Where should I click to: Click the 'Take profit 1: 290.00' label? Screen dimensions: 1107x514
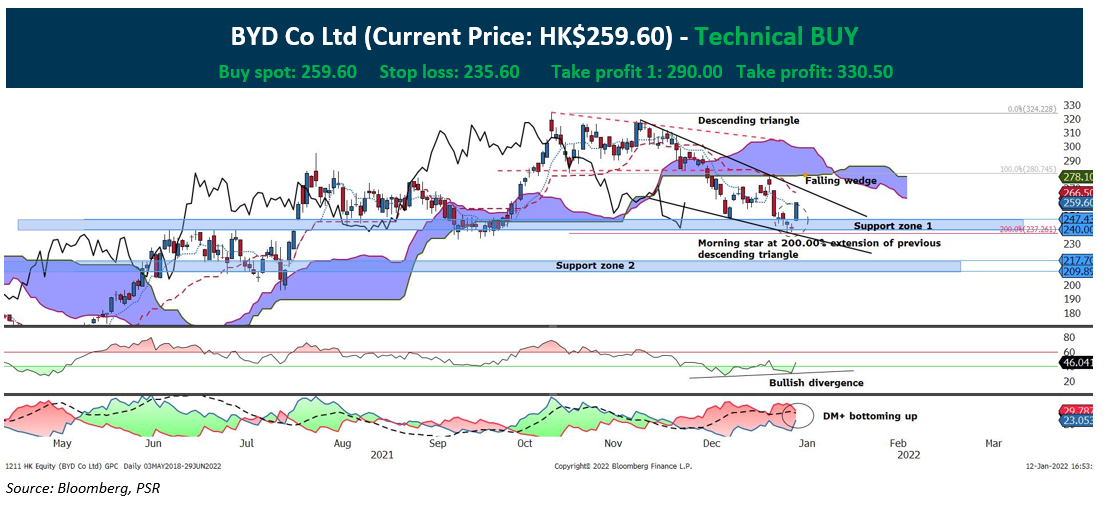pyautogui.click(x=637, y=71)
